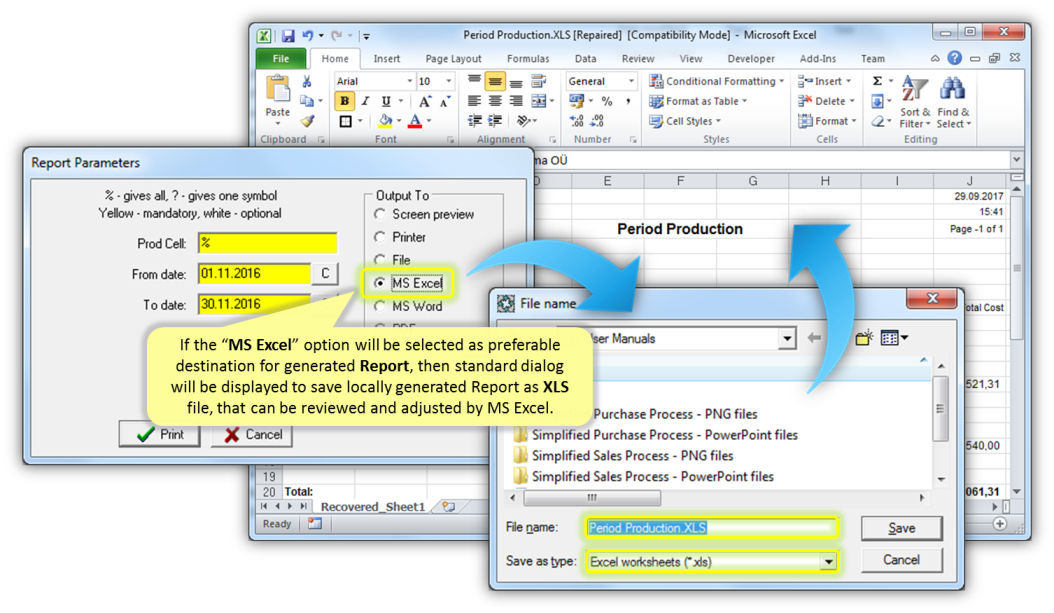The image size is (1054, 613).
Task: Expand the Cell Styles menu
Action: pyautogui.click(x=685, y=121)
